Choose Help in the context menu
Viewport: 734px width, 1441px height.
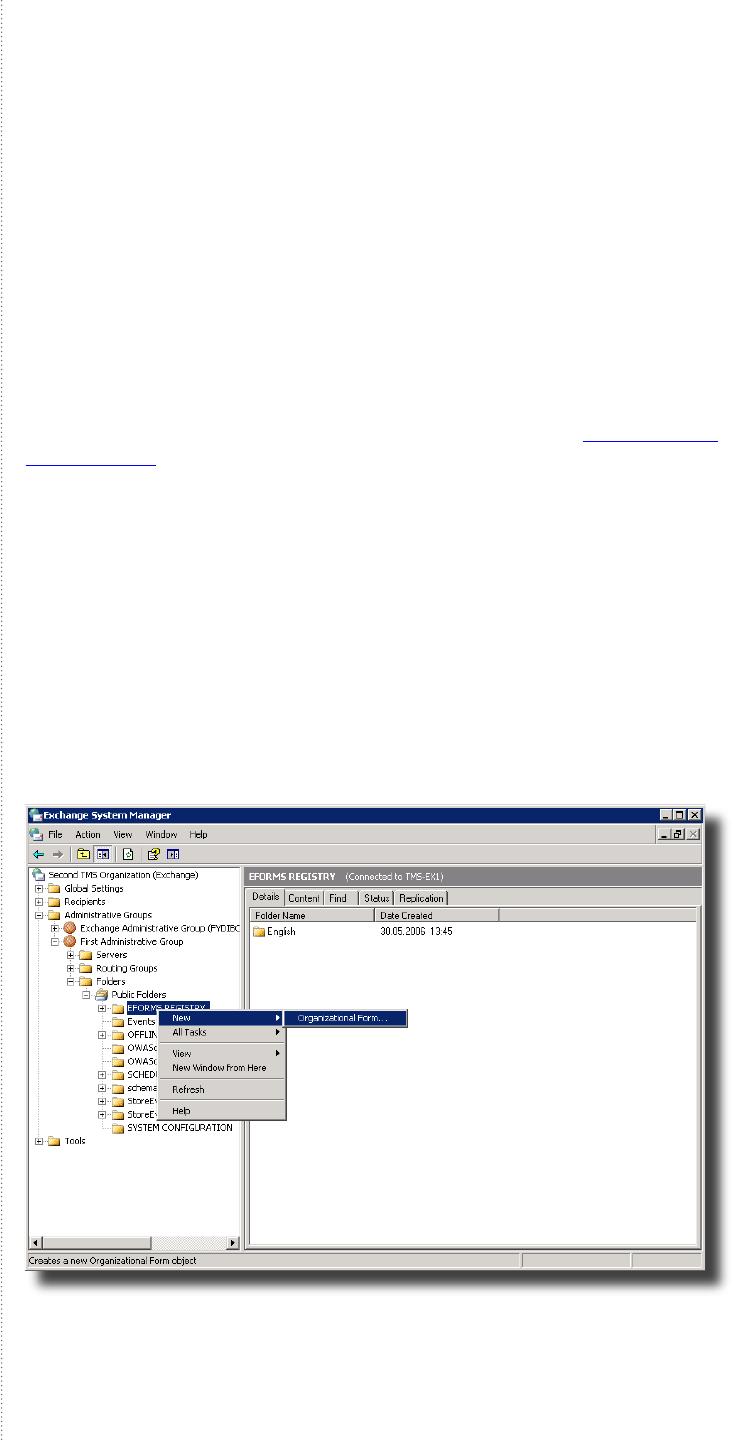(222, 1110)
